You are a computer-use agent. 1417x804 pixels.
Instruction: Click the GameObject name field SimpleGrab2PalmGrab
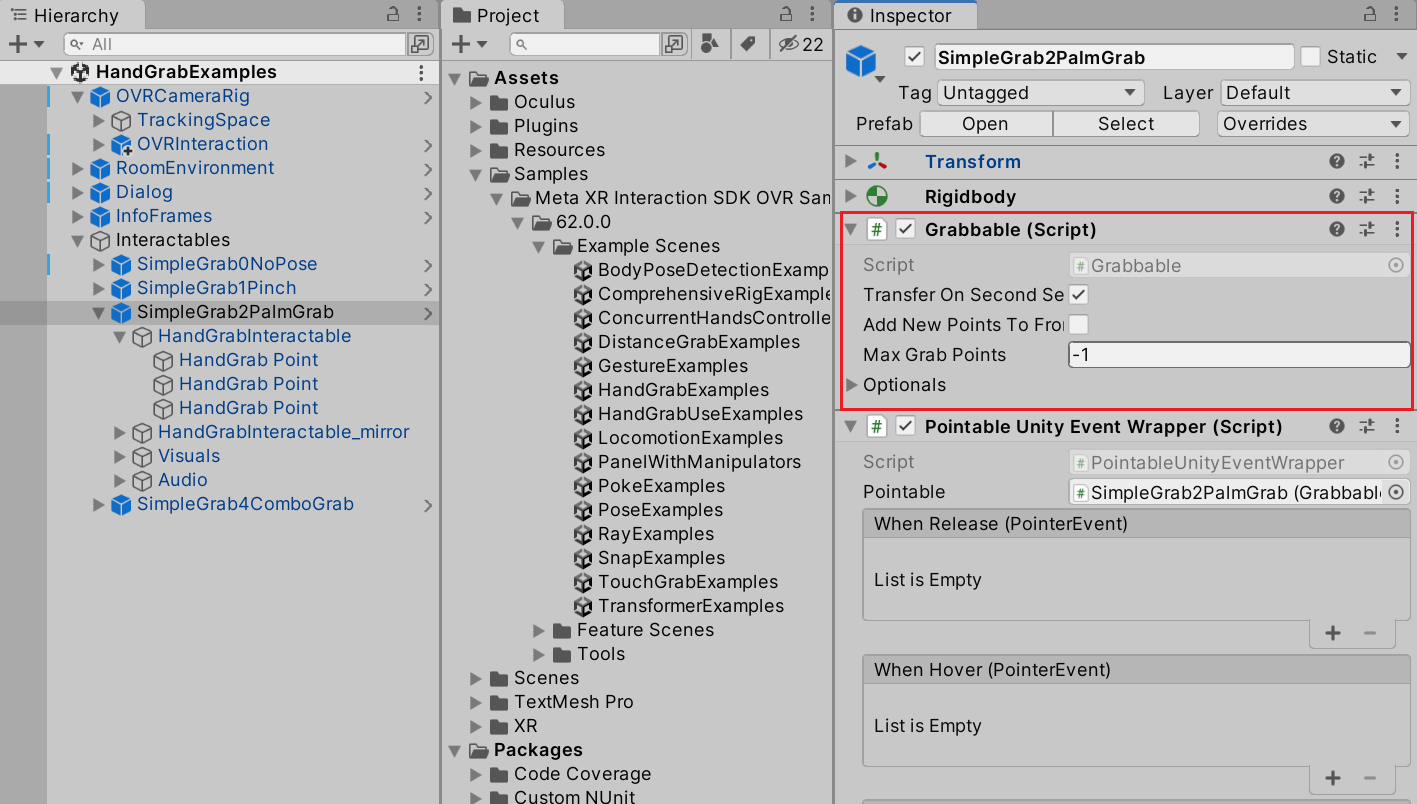(1114, 57)
